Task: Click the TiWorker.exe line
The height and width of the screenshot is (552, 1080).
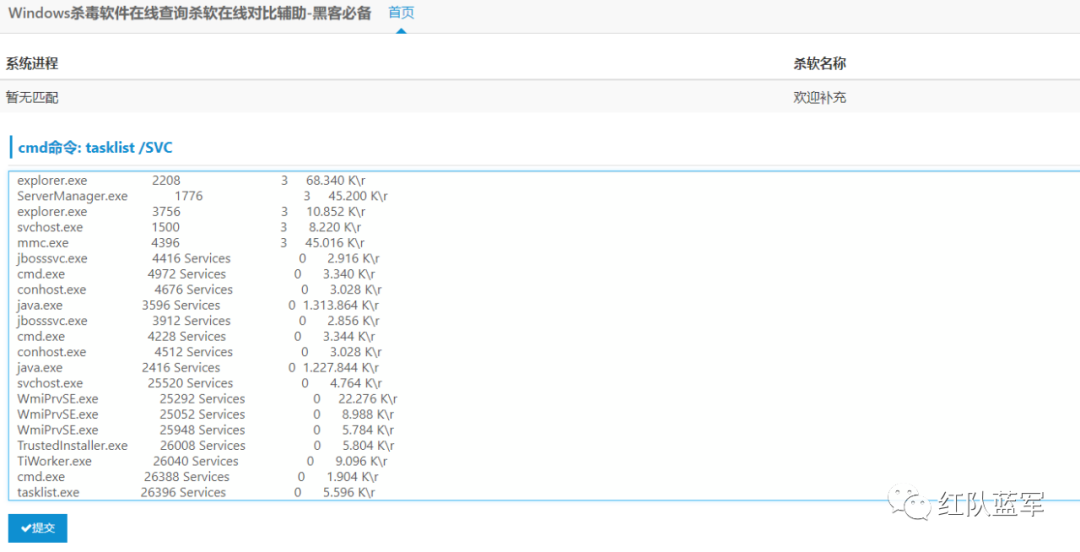Action: [x=202, y=461]
